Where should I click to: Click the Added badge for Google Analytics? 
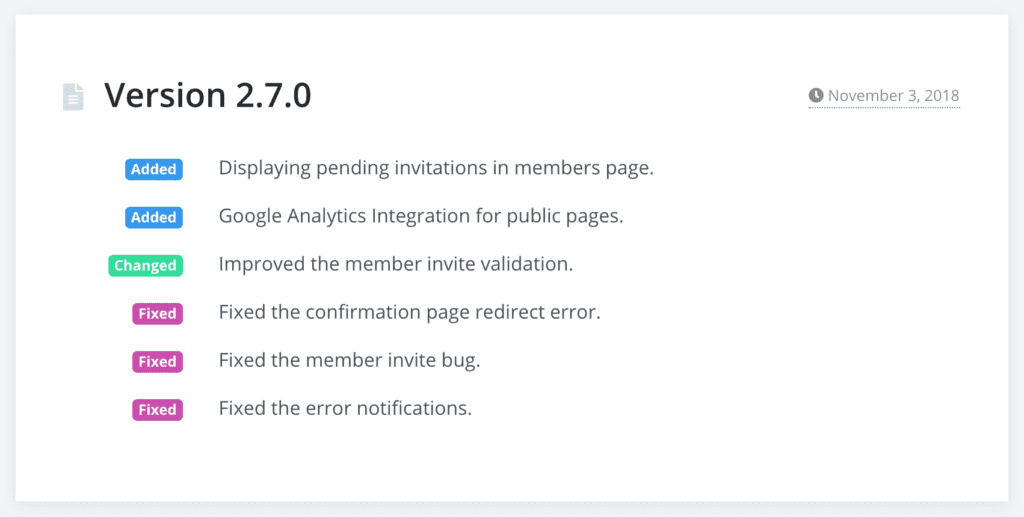click(x=154, y=217)
